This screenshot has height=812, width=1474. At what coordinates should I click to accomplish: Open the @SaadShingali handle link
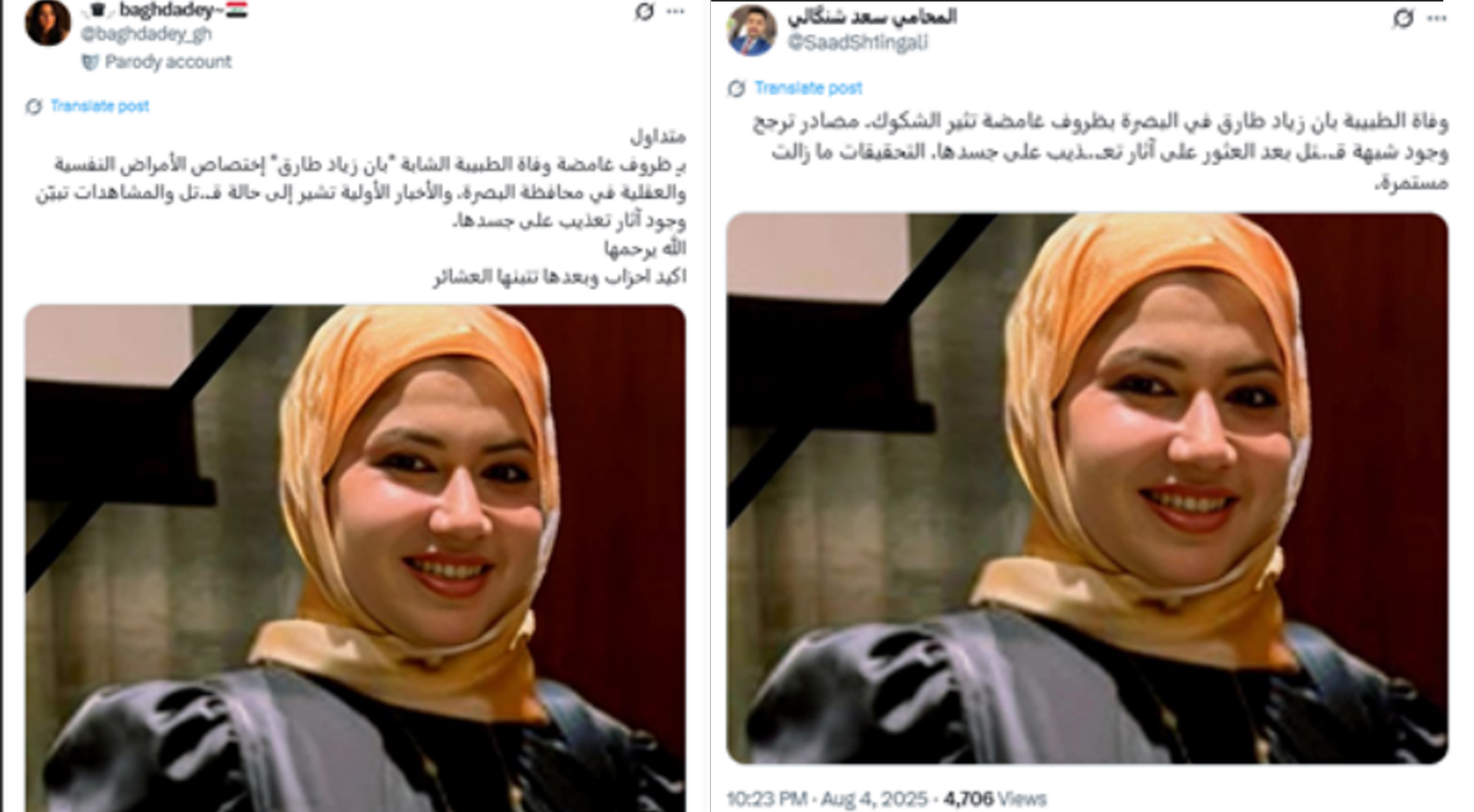858,42
